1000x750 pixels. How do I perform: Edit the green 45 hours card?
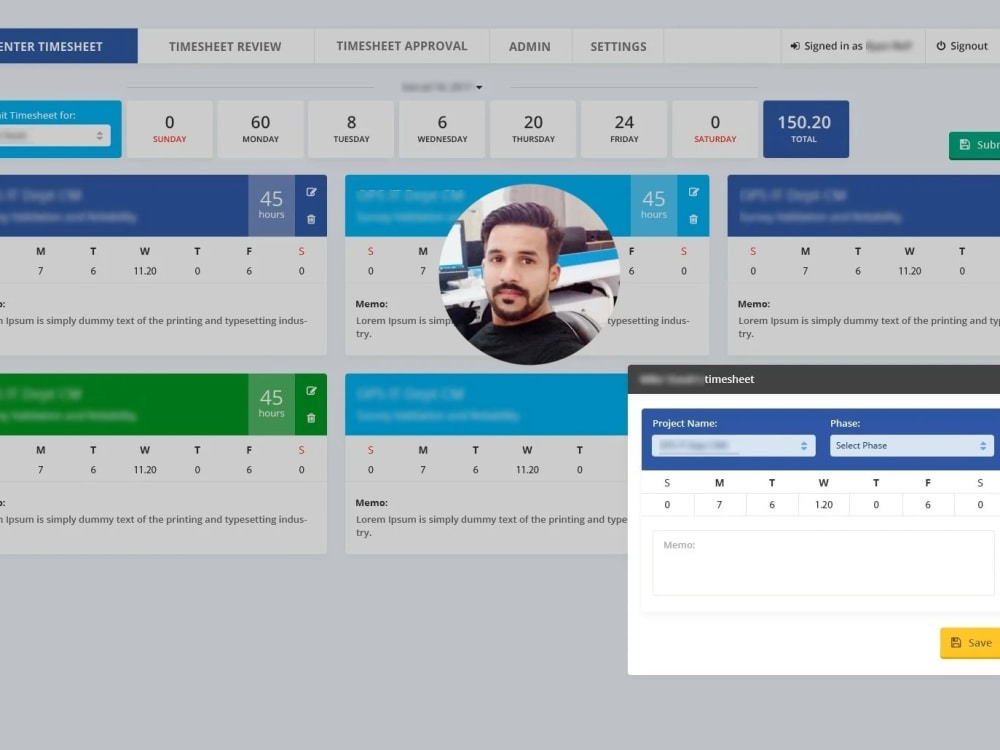[x=311, y=391]
